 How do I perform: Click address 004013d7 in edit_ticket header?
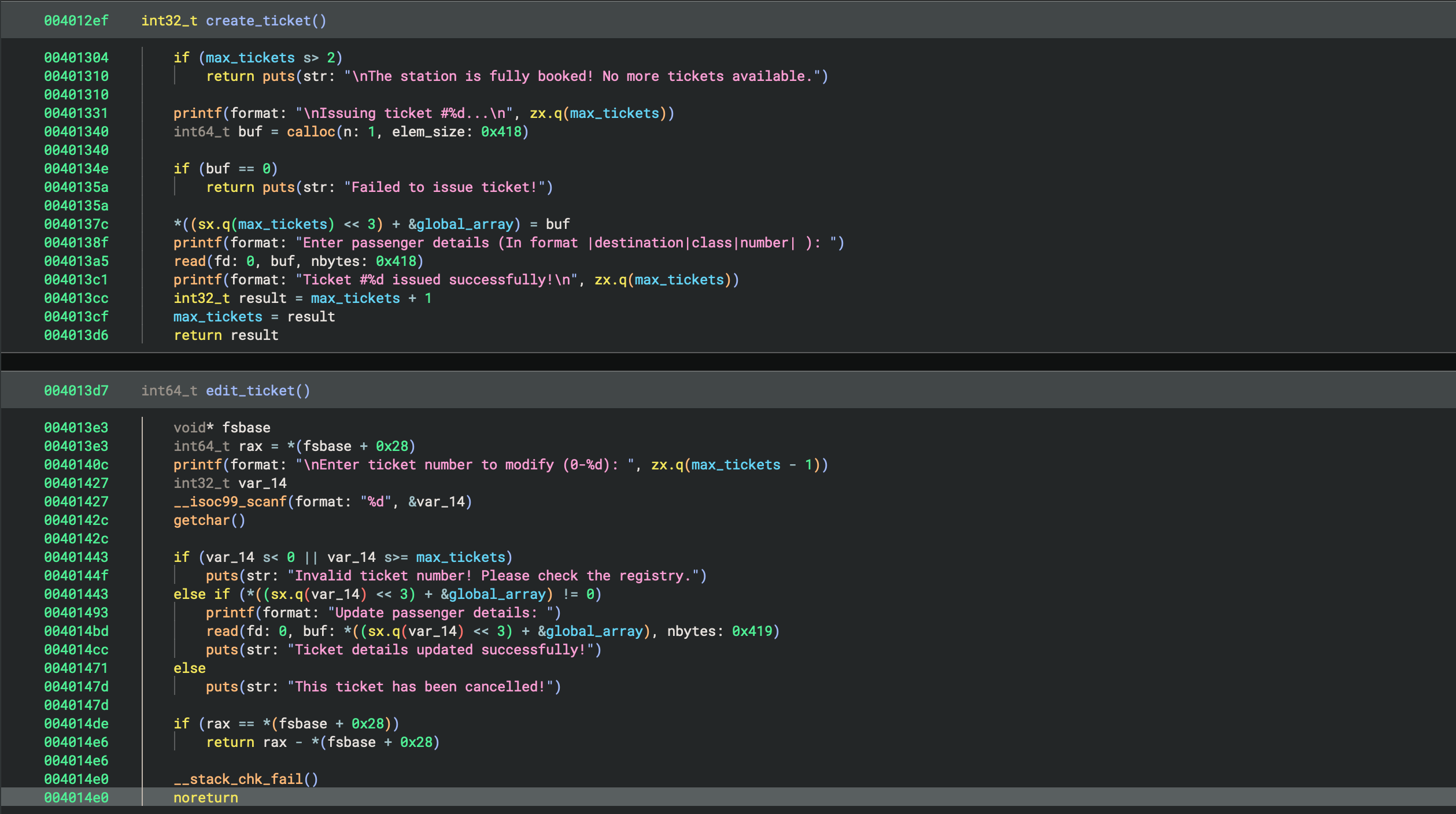pyautogui.click(x=76, y=391)
